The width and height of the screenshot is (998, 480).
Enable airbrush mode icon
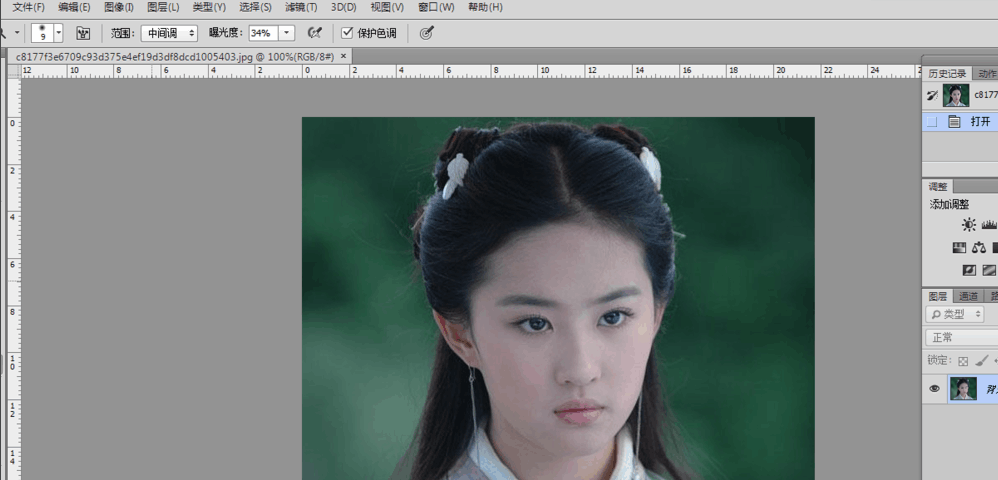[314, 33]
